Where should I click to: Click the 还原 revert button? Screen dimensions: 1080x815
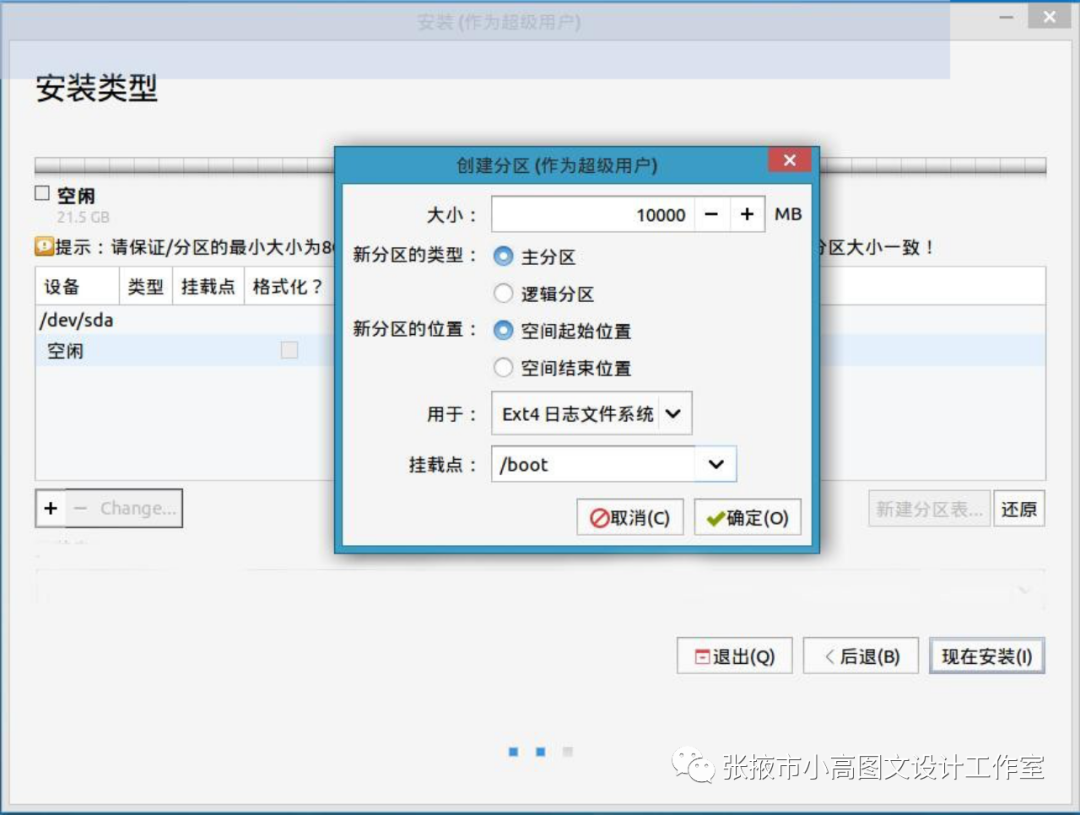(1019, 509)
